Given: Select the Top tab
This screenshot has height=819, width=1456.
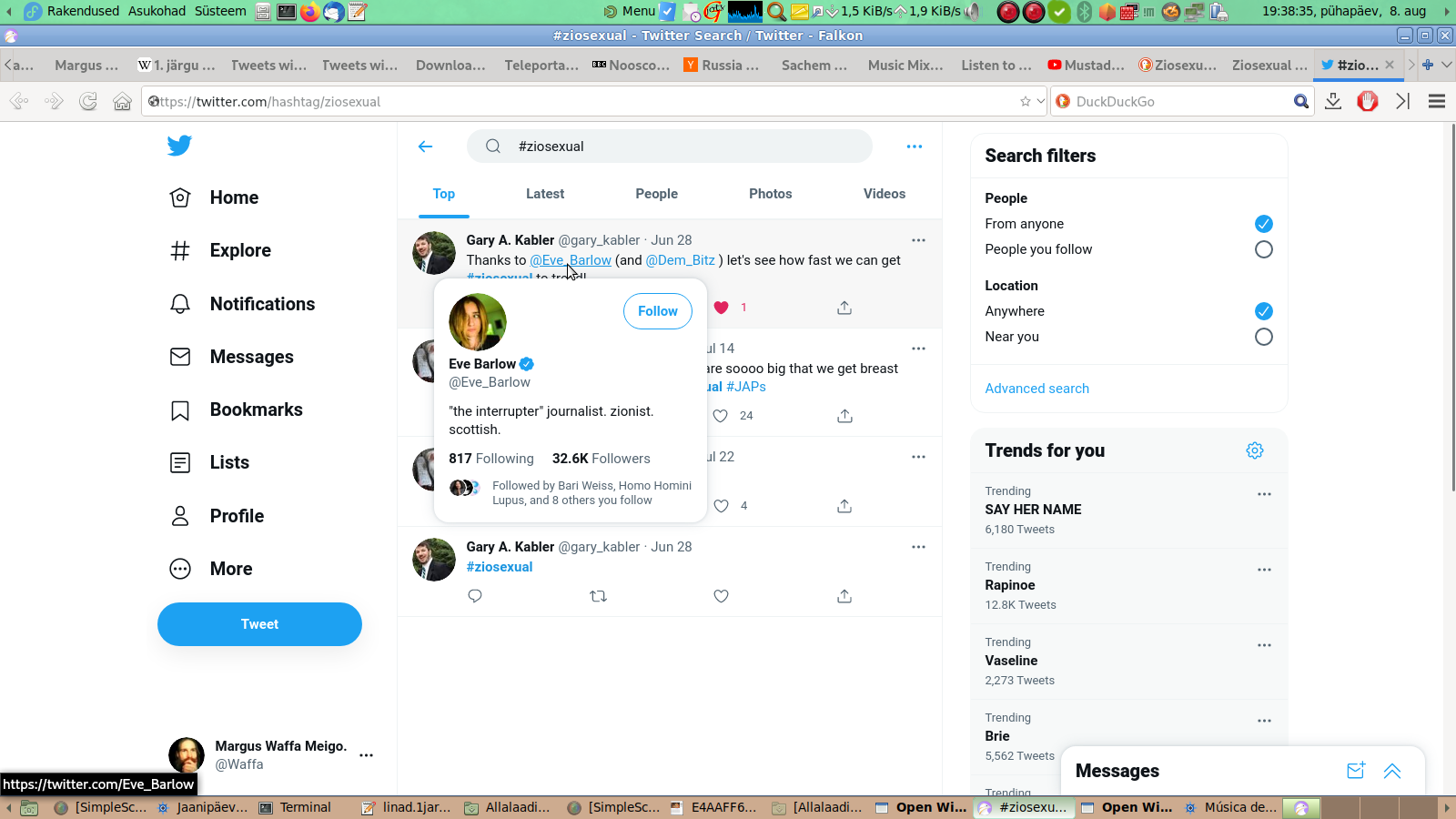Looking at the screenshot, I should (x=444, y=194).
